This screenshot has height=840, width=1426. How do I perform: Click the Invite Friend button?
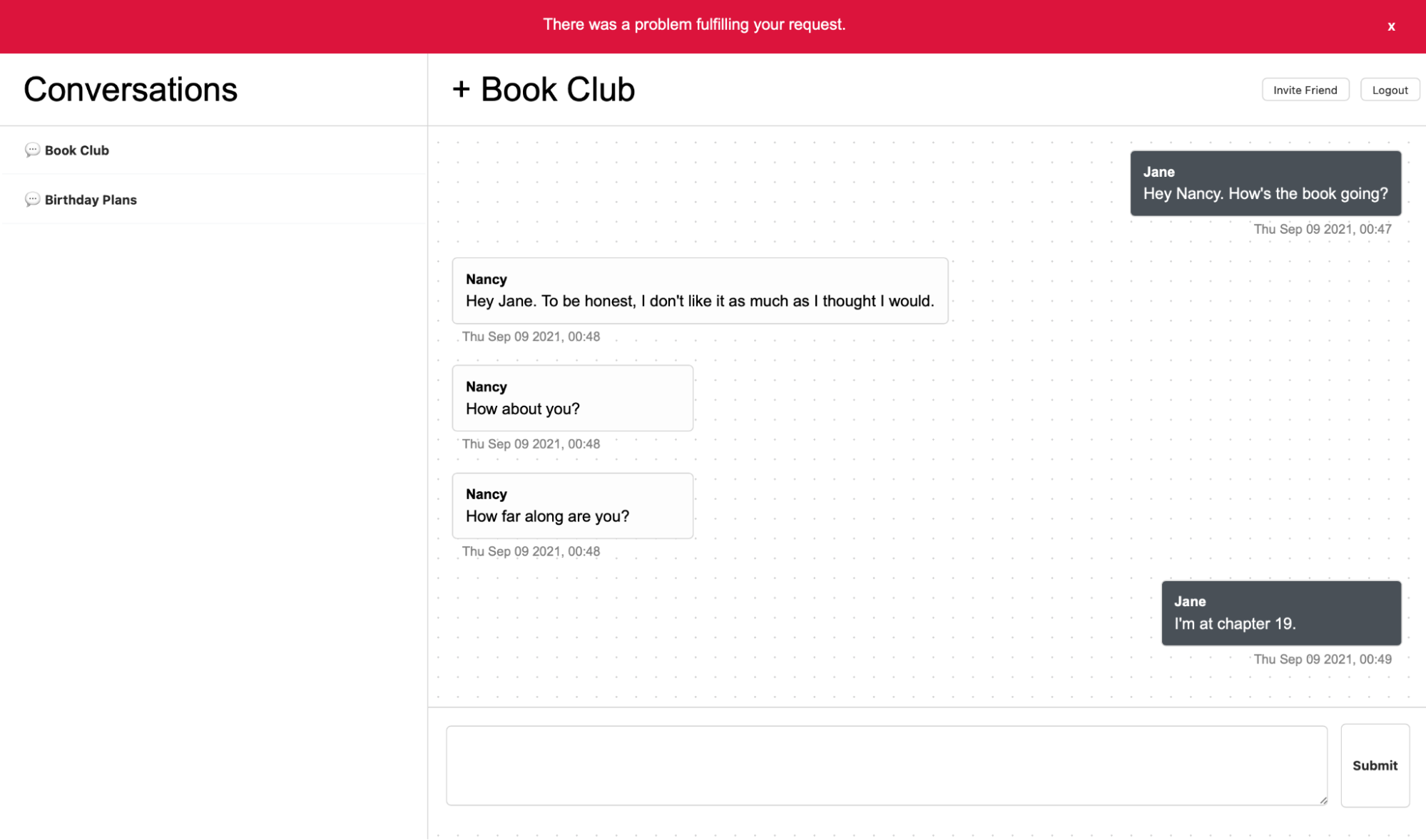[1305, 89]
